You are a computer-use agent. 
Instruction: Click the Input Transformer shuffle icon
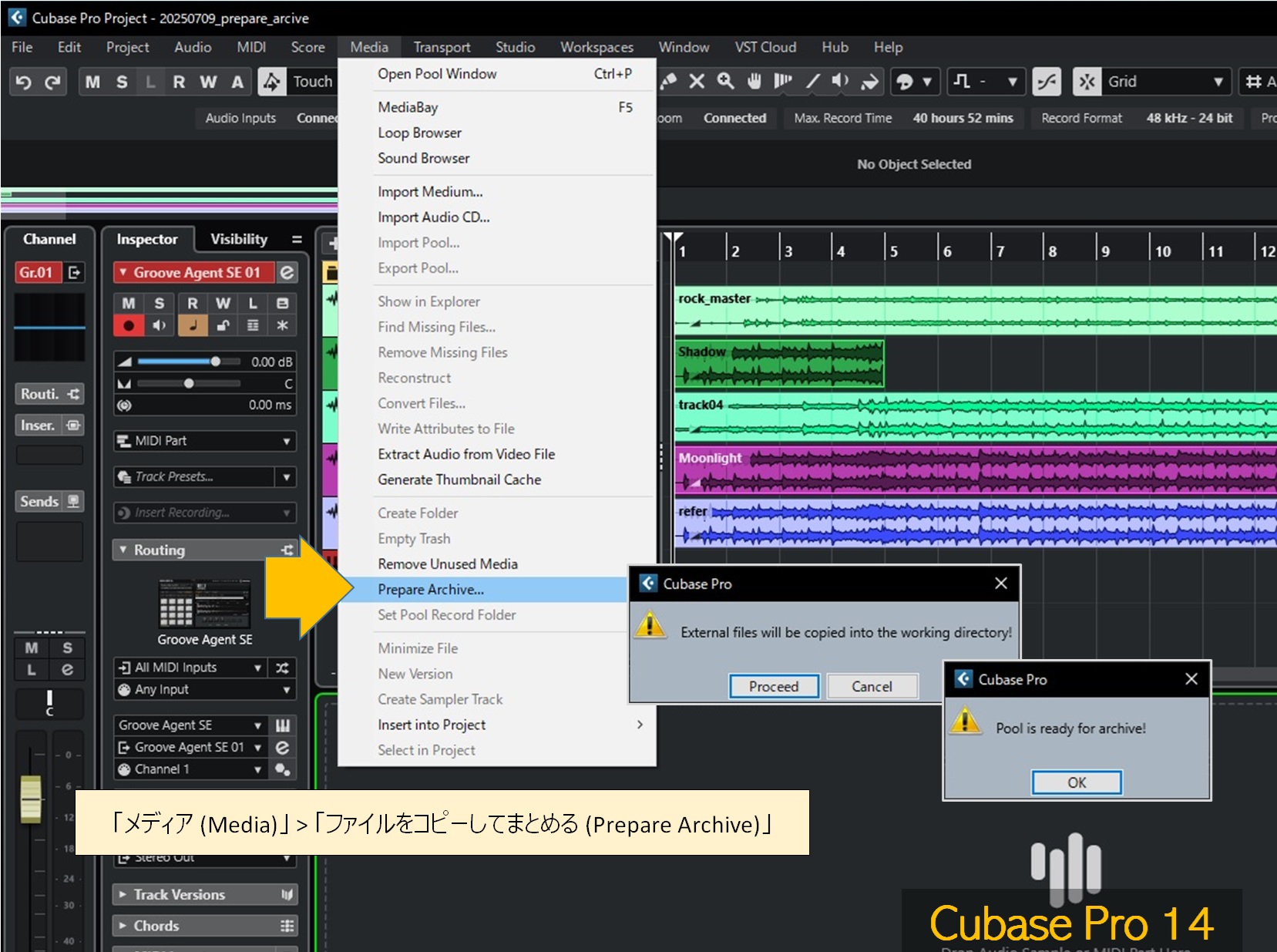pyautogui.click(x=283, y=668)
